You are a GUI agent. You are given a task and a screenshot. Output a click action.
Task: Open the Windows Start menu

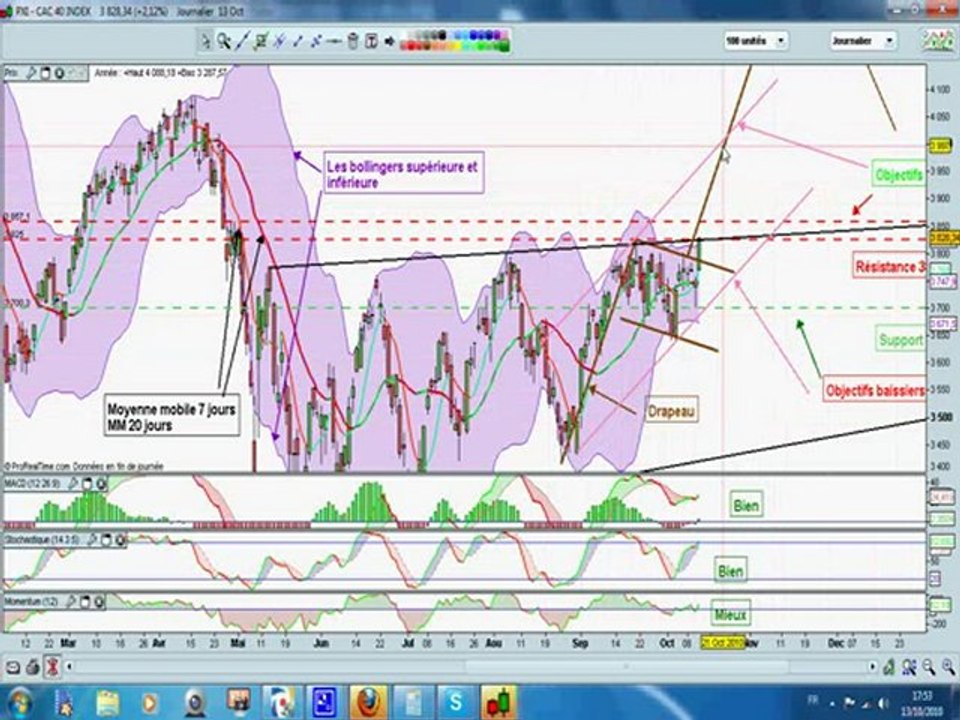click(x=20, y=702)
